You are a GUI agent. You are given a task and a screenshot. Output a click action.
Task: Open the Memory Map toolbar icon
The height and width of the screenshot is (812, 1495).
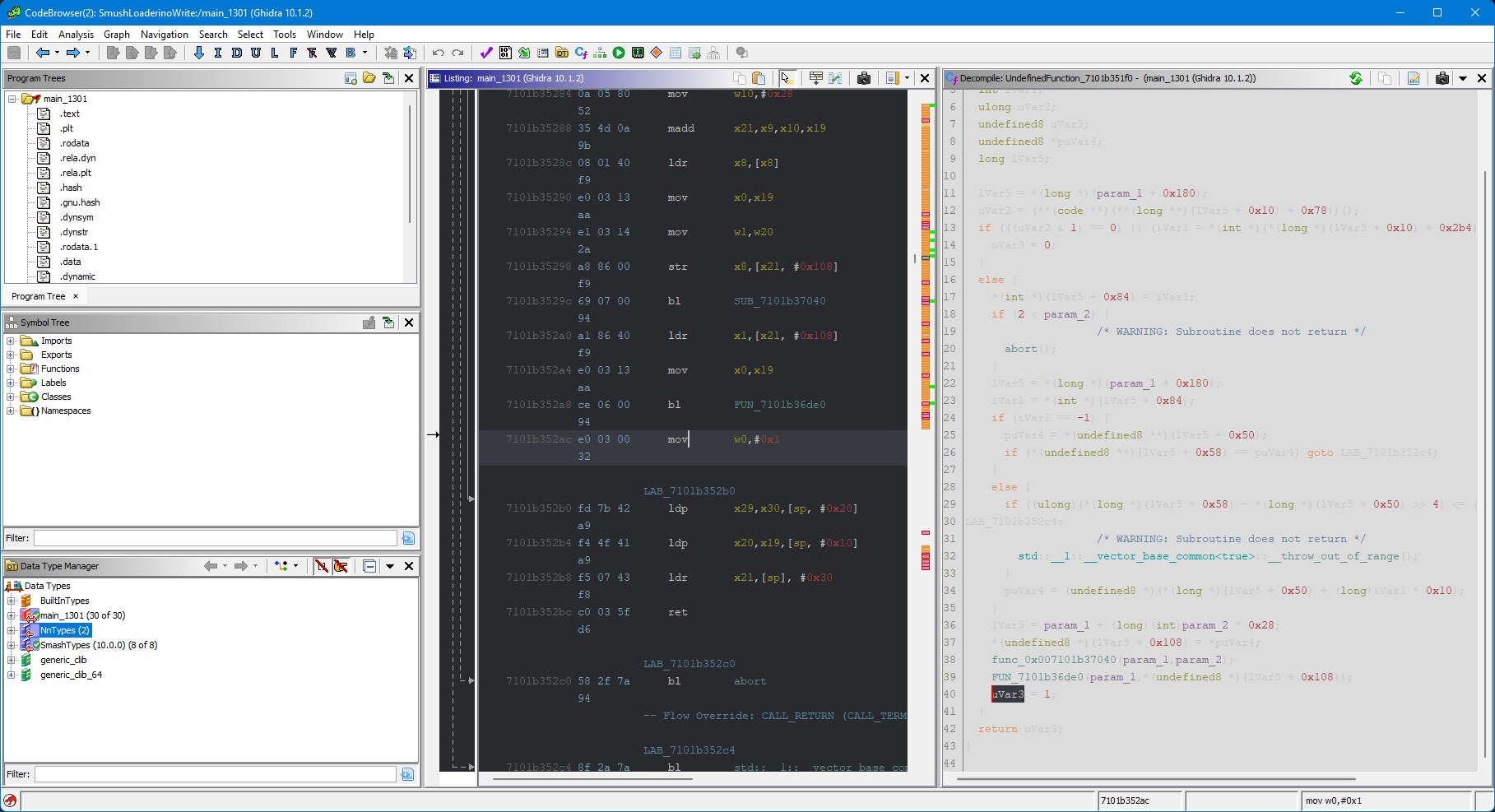tap(638, 53)
